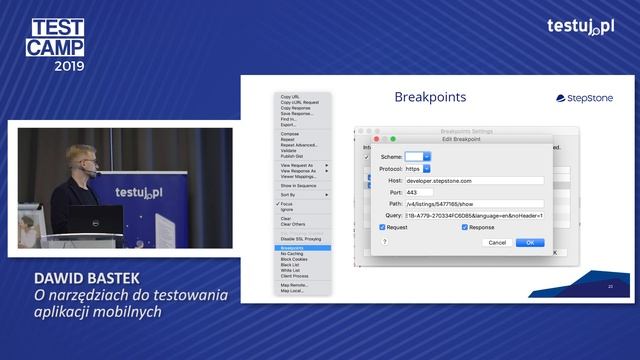Confirm with the OK button
This screenshot has width=640, height=360.
pos(530,242)
